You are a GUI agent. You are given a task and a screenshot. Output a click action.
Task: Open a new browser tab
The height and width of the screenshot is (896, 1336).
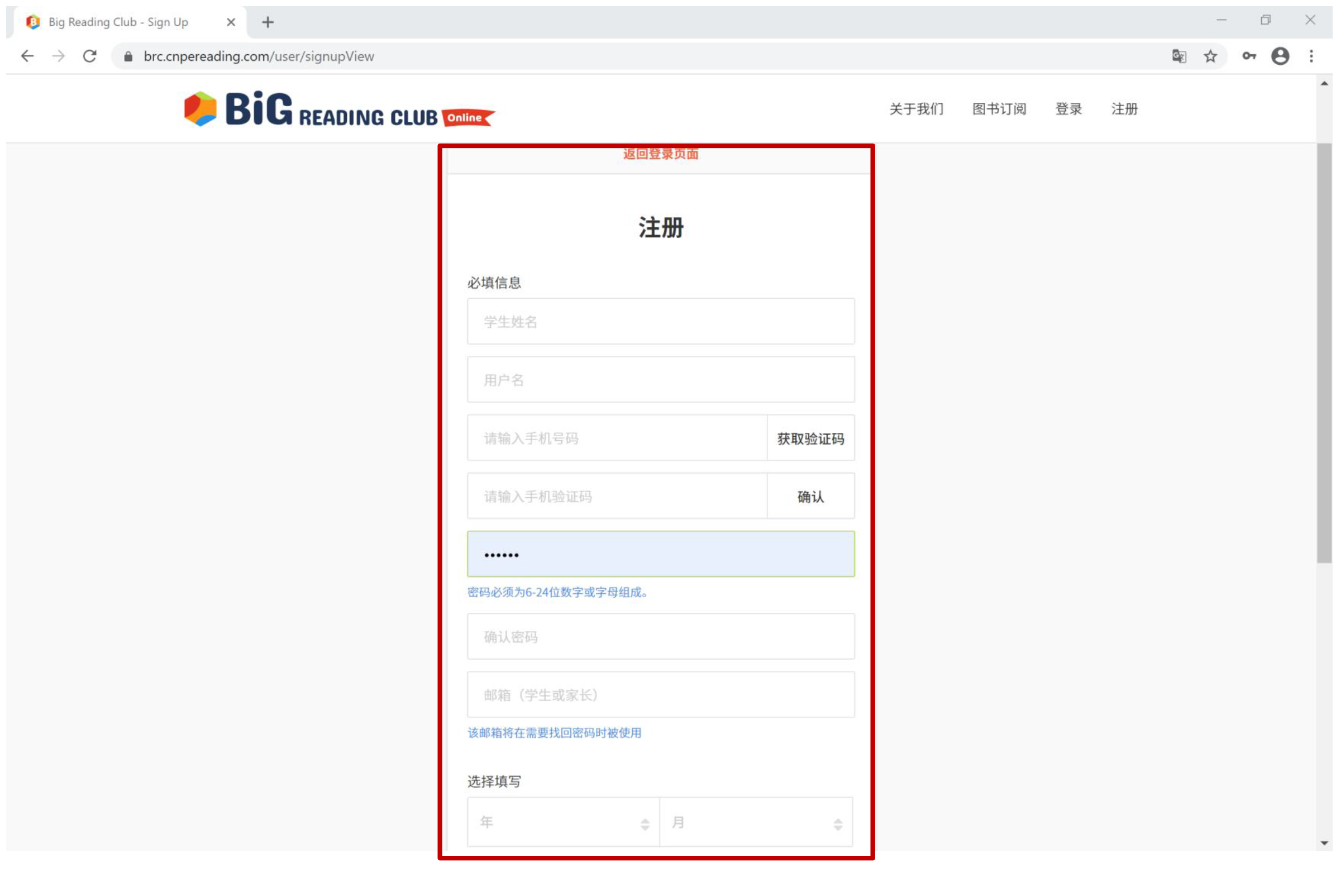point(268,22)
